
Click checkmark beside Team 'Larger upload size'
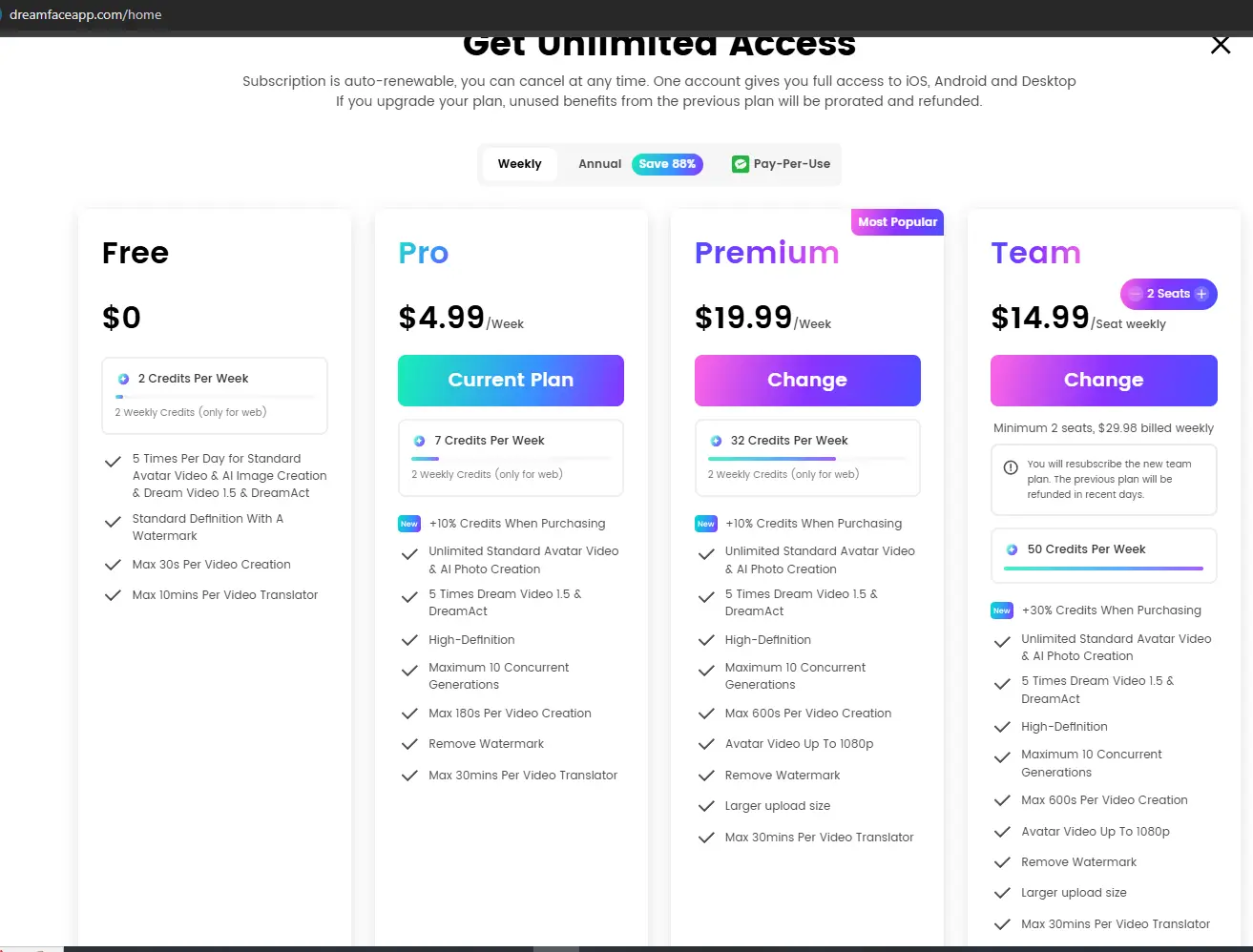[x=1002, y=893]
